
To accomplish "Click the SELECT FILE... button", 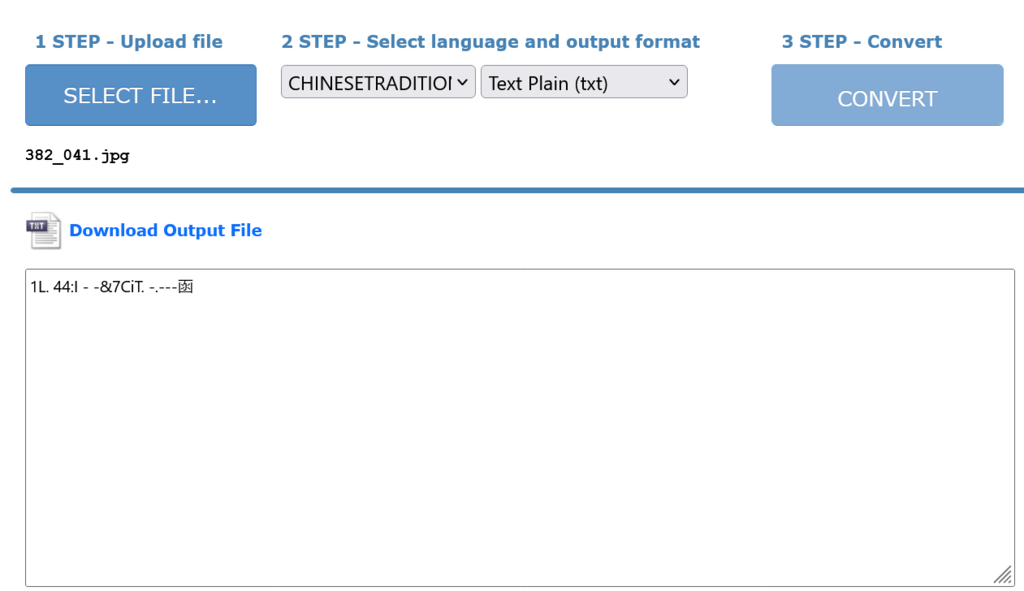I will click(140, 95).
